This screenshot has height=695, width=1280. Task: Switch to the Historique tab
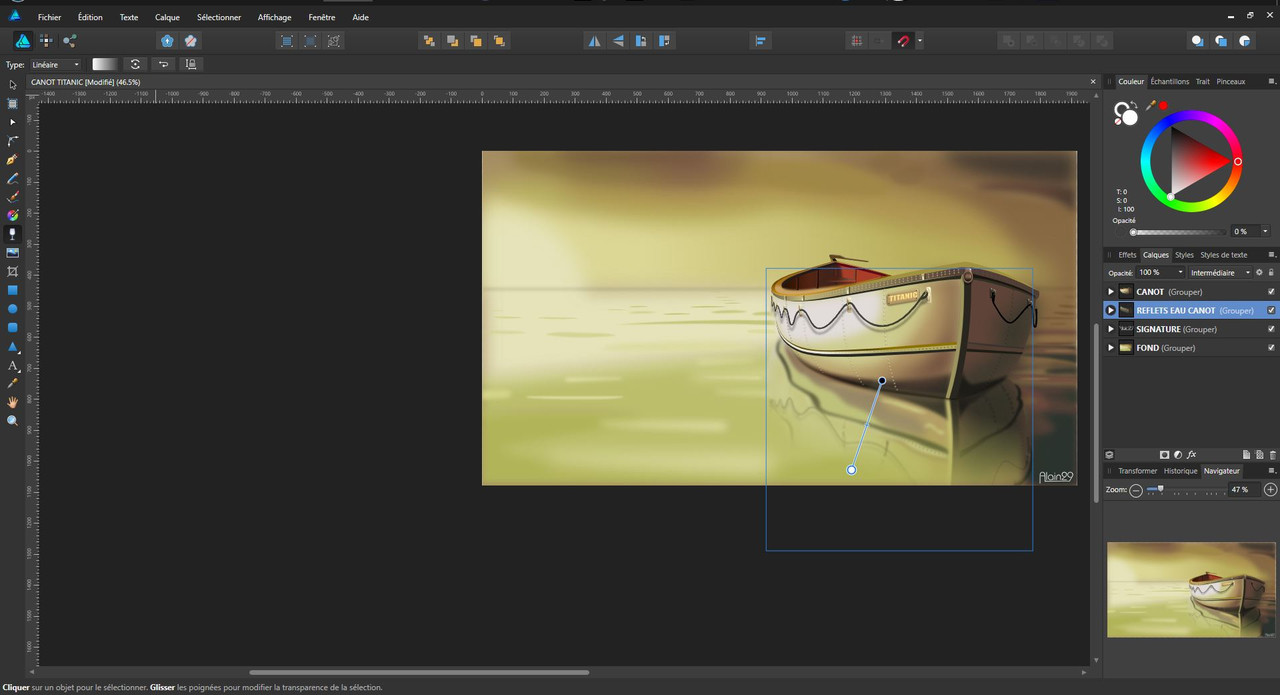pos(1180,470)
